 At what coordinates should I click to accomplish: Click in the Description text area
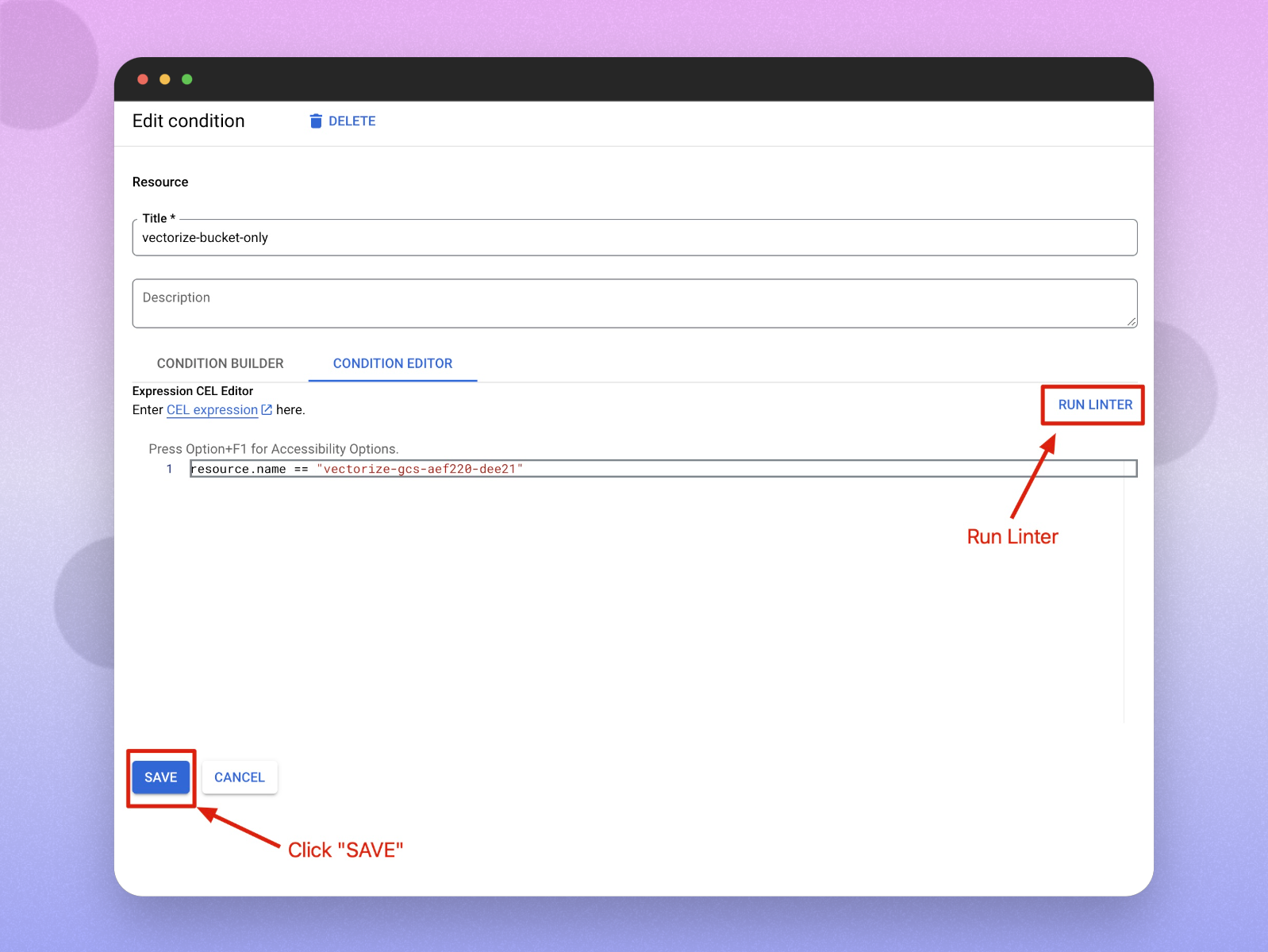[635, 303]
